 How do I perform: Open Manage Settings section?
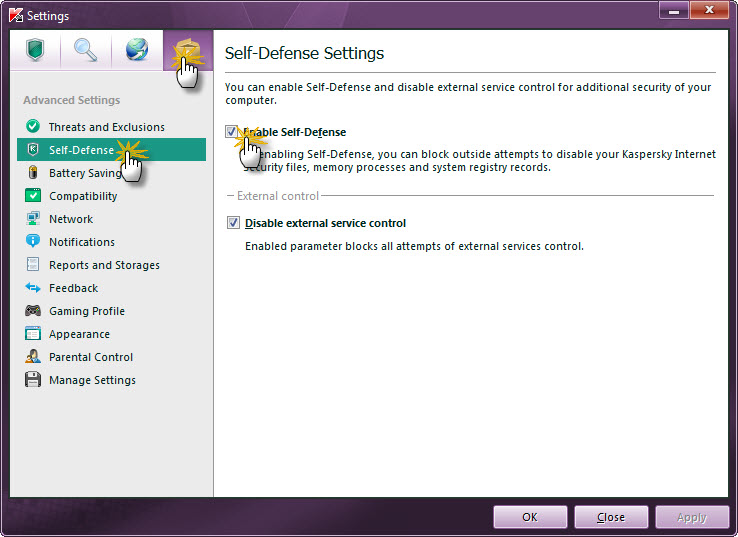pyautogui.click(x=112, y=380)
